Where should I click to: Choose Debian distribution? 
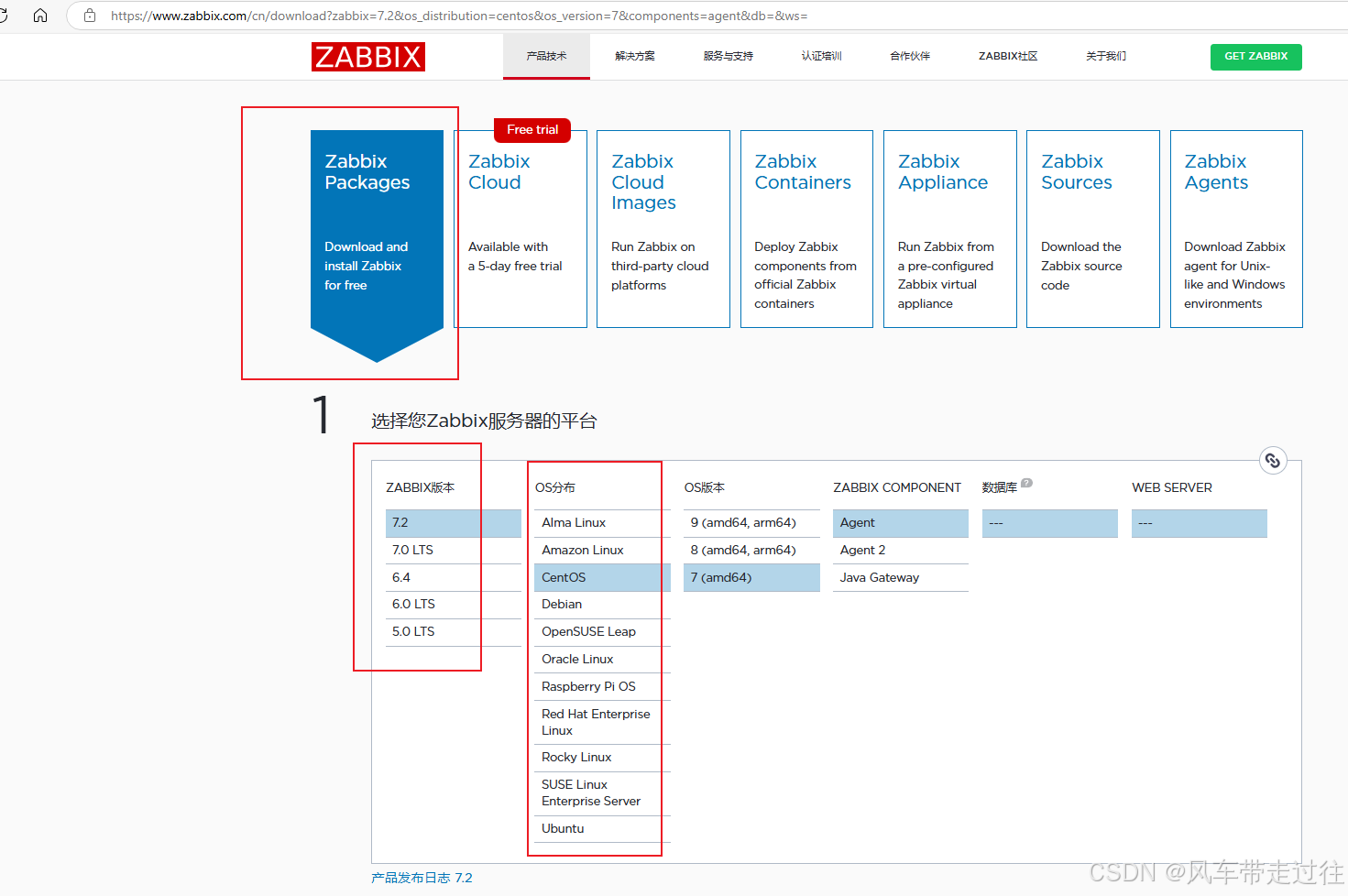(603, 605)
